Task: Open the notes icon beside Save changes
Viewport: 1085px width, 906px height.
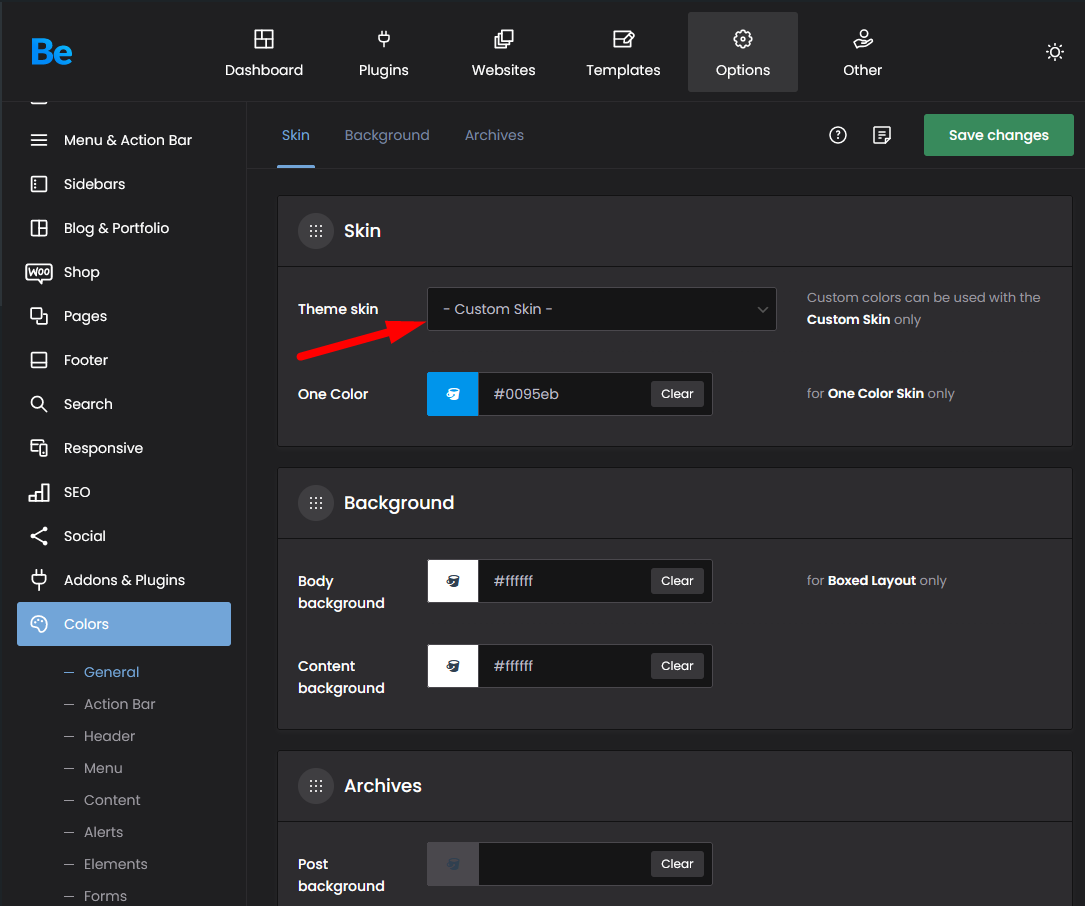Action: [x=882, y=135]
